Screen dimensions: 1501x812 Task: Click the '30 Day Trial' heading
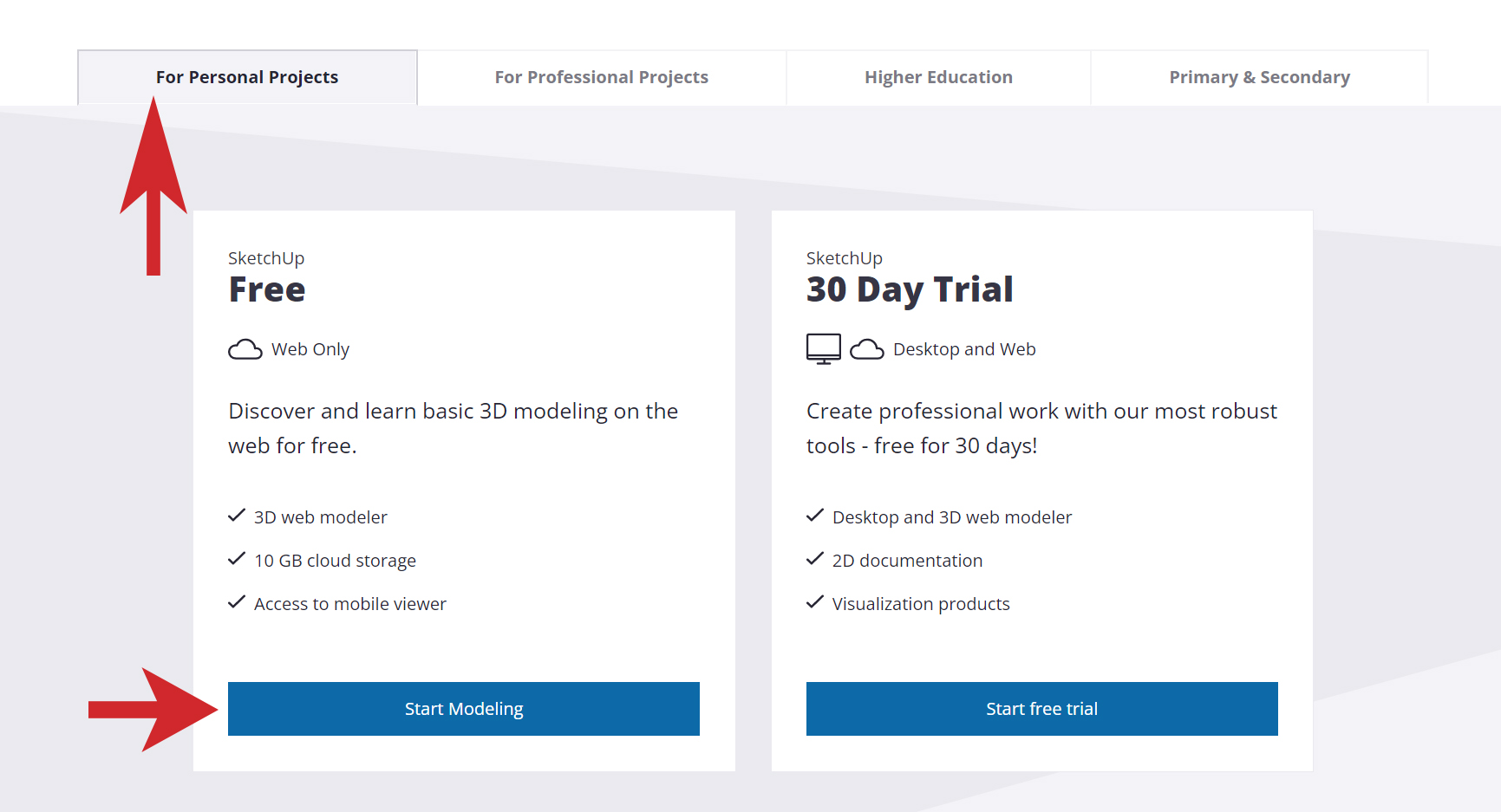[x=910, y=290]
